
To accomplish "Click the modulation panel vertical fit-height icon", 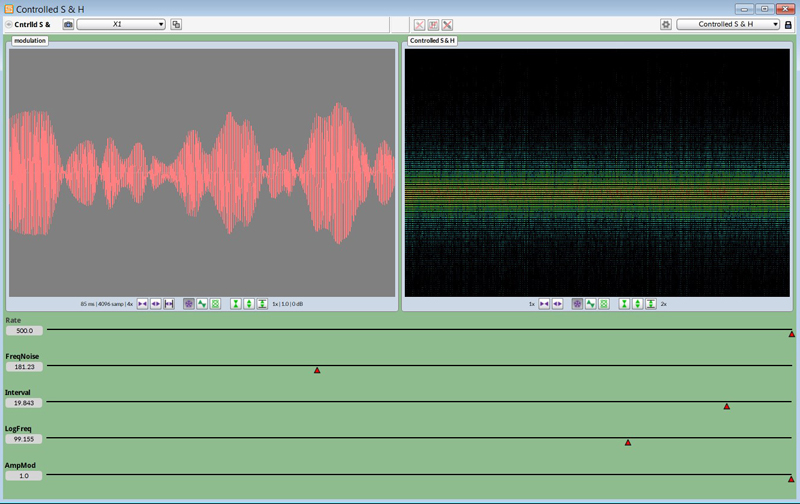I will 262,304.
